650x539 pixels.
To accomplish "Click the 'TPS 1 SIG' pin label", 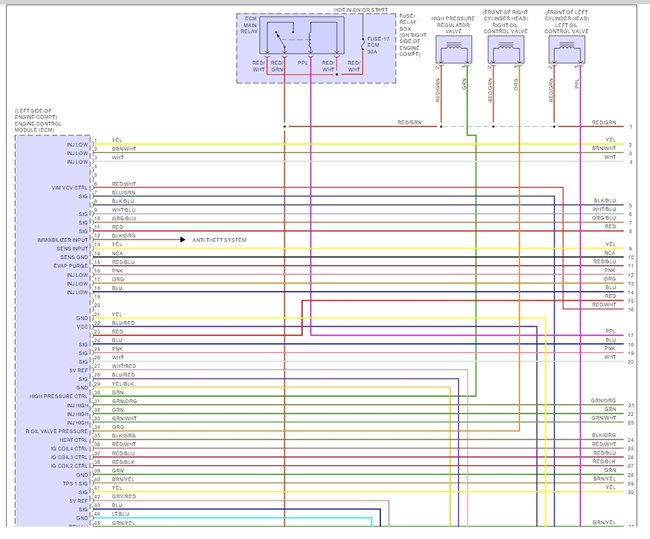I will point(75,483).
